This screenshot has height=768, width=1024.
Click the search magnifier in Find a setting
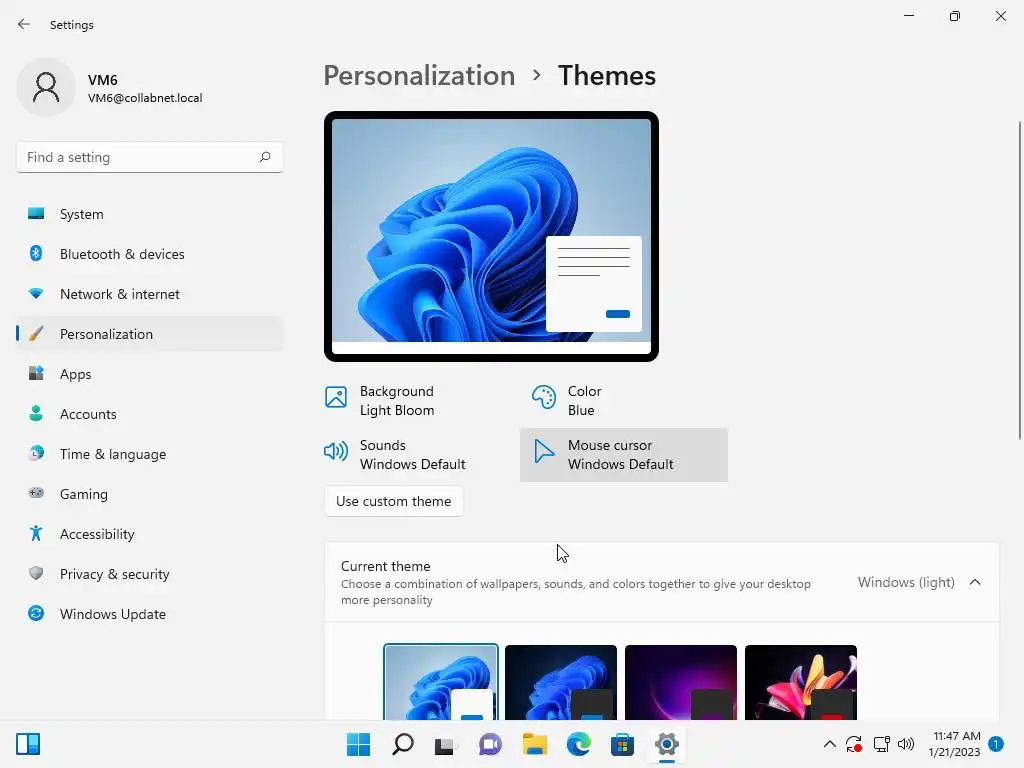(264, 157)
